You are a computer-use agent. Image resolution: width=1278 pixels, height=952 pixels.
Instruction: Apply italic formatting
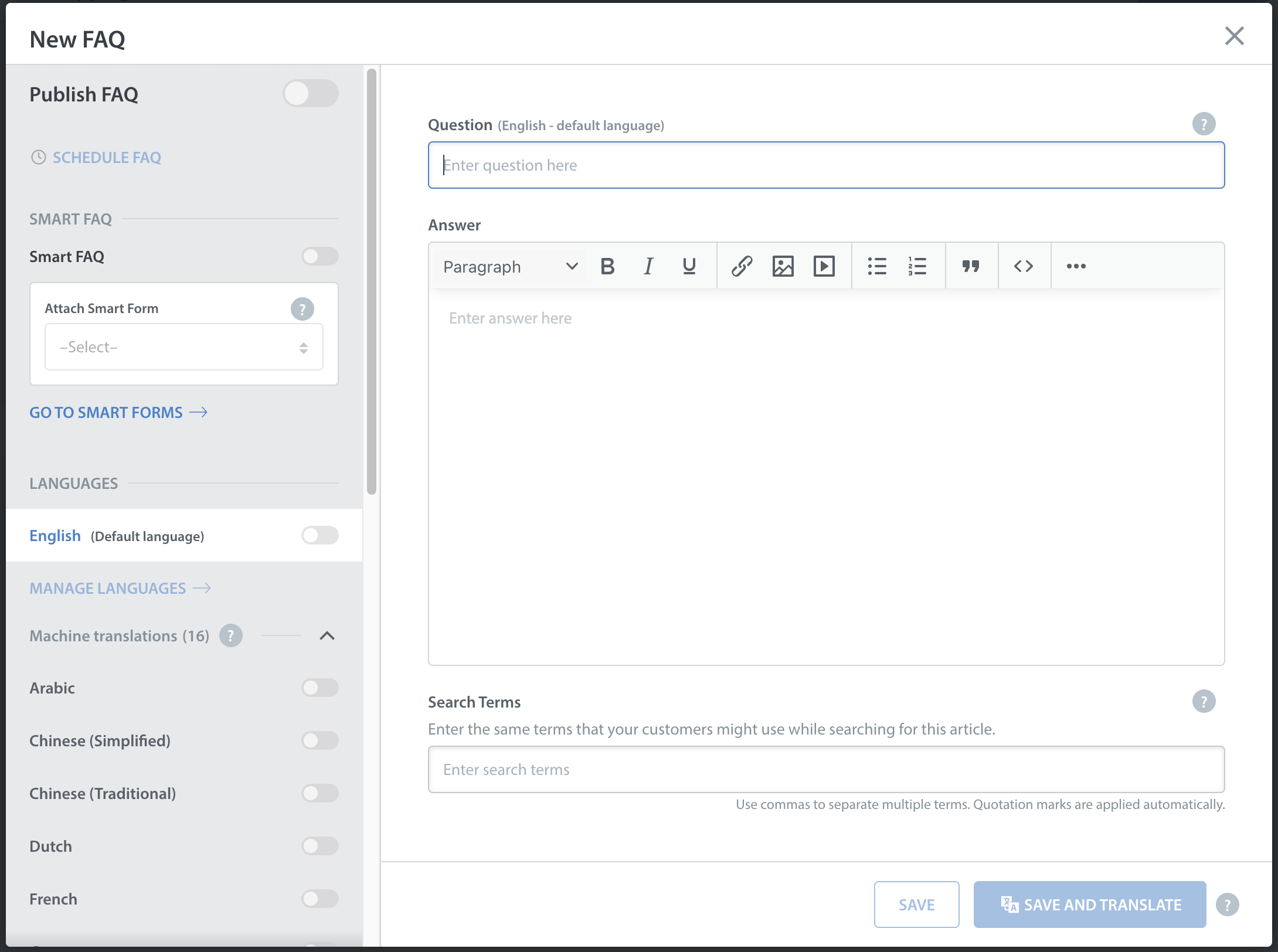tap(648, 266)
